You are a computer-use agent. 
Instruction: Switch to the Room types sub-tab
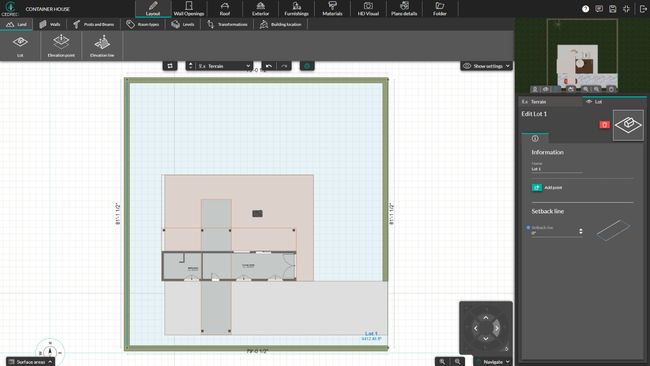coord(143,24)
